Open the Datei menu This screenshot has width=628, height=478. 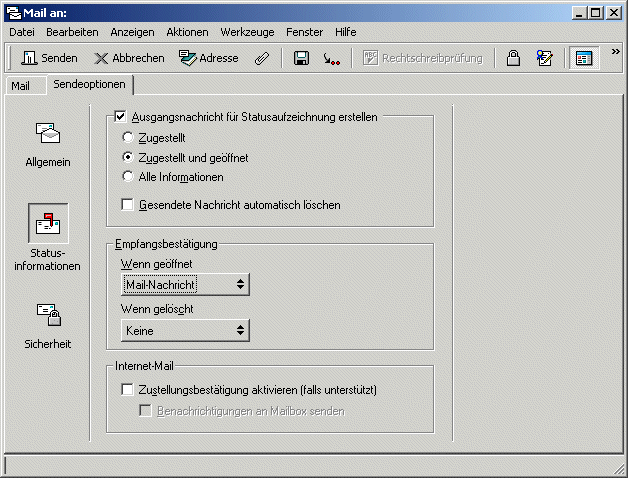tap(22, 32)
